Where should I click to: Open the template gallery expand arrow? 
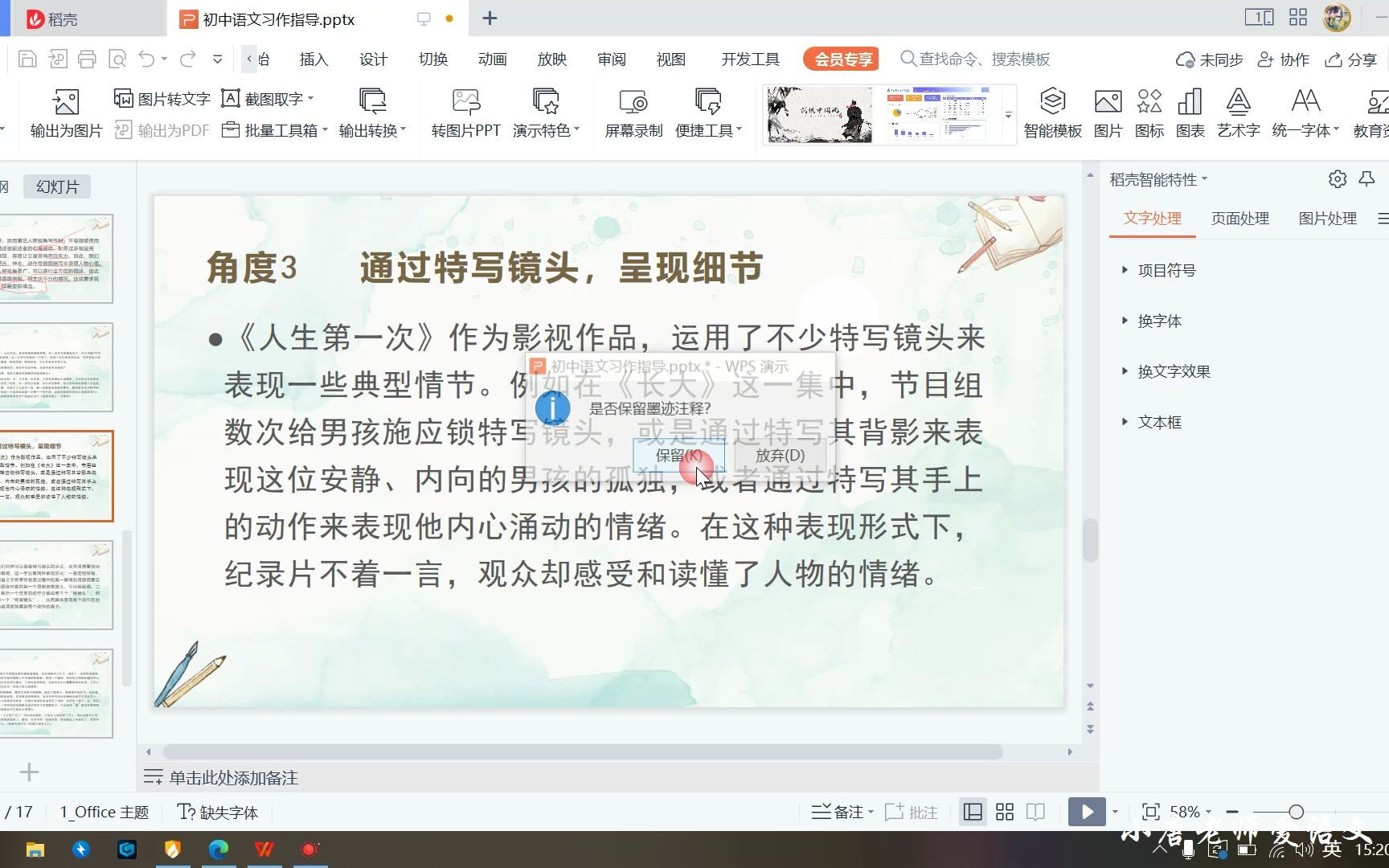(1008, 115)
